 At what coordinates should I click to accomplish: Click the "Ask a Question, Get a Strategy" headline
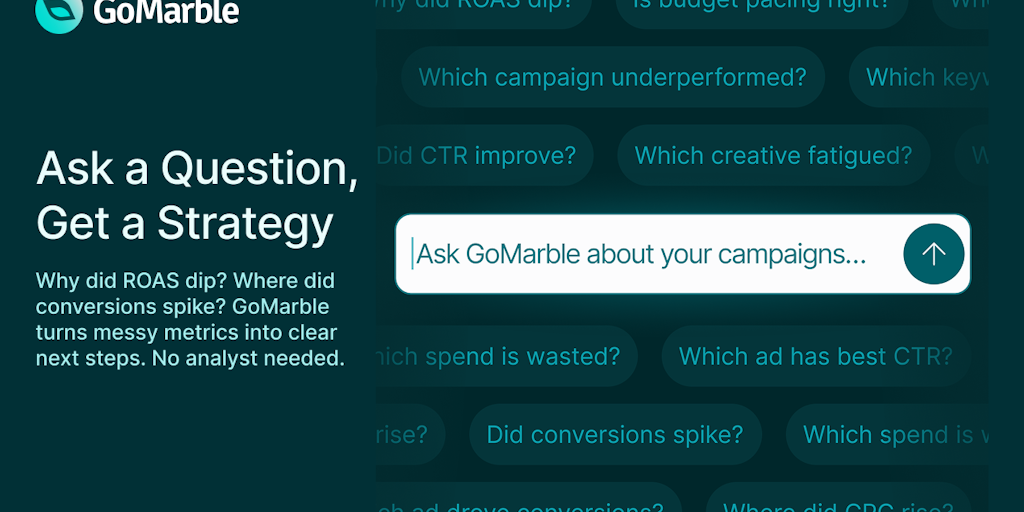click(x=196, y=196)
